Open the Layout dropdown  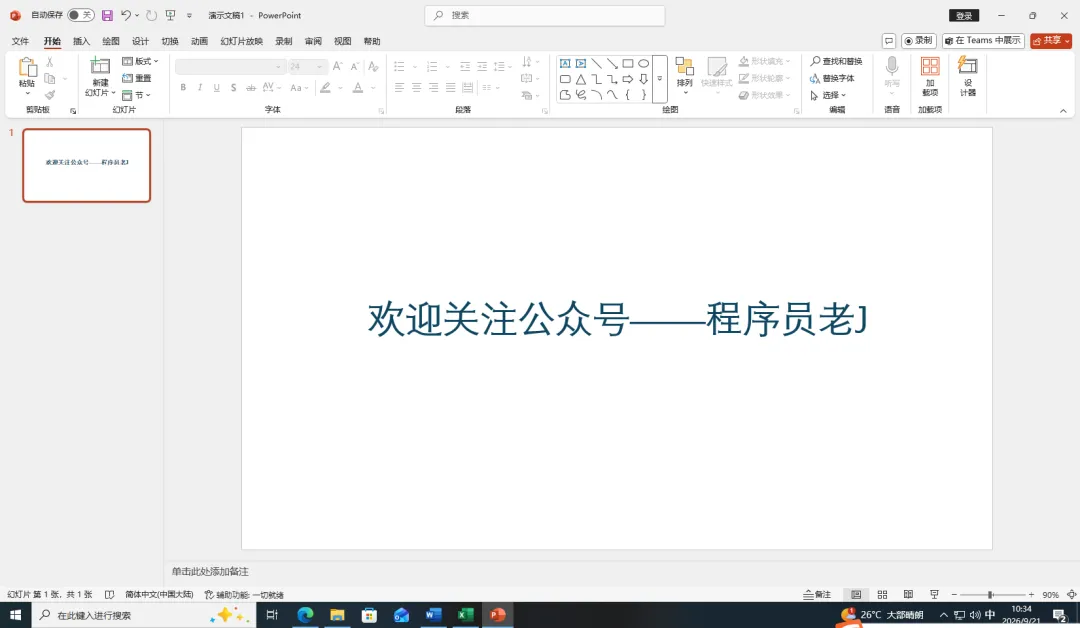[141, 61]
